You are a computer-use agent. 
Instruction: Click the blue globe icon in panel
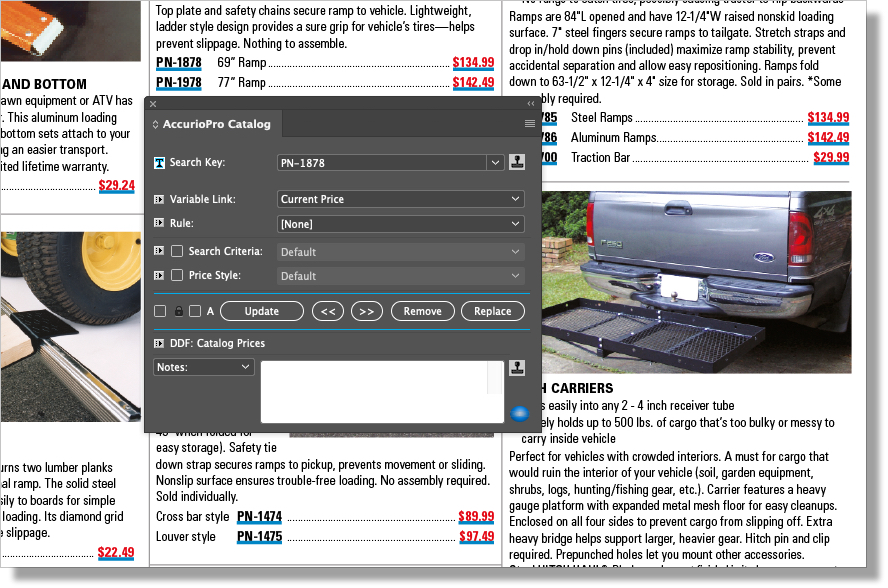(519, 413)
